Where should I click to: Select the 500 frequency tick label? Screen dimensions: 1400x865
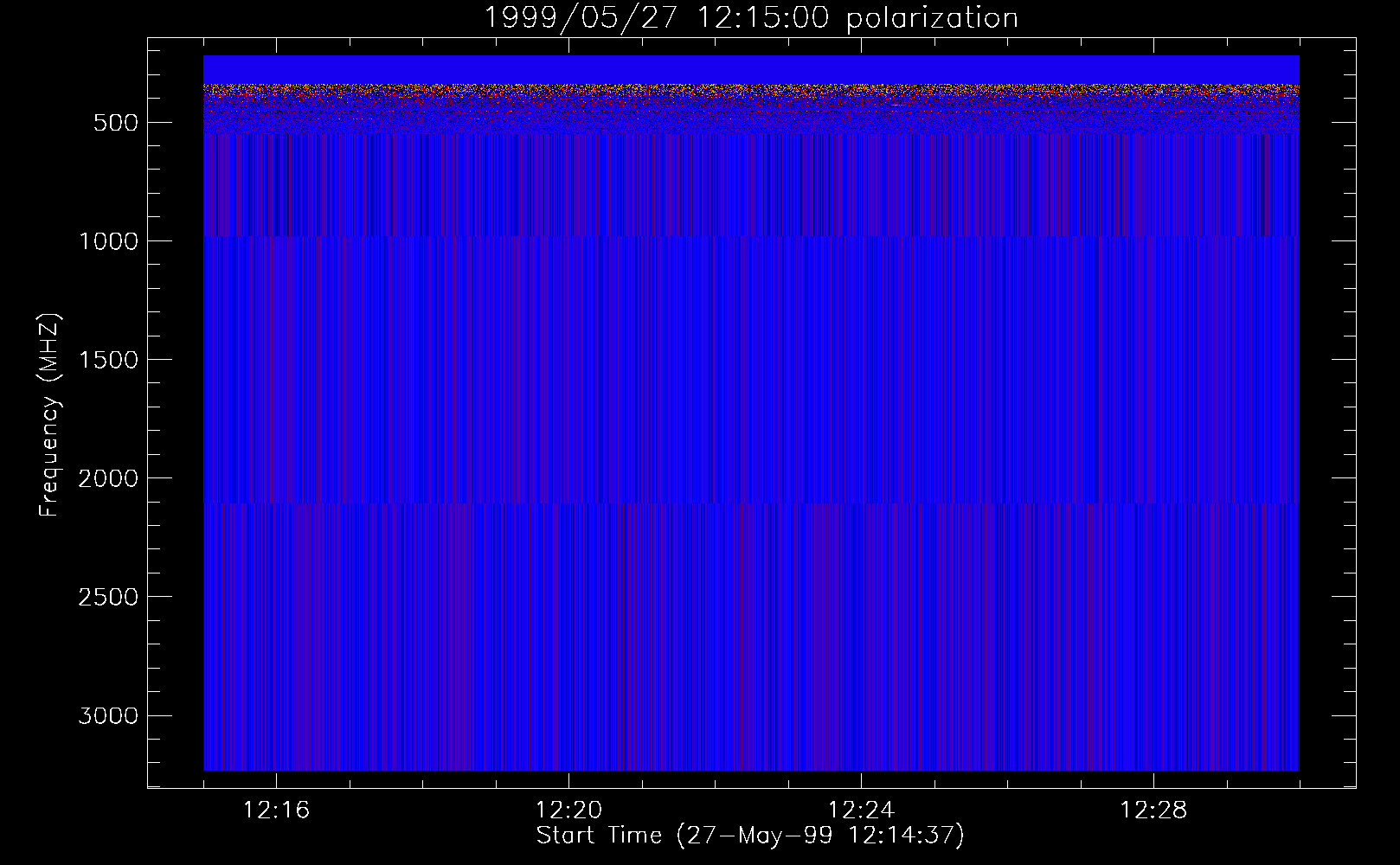coord(116,123)
